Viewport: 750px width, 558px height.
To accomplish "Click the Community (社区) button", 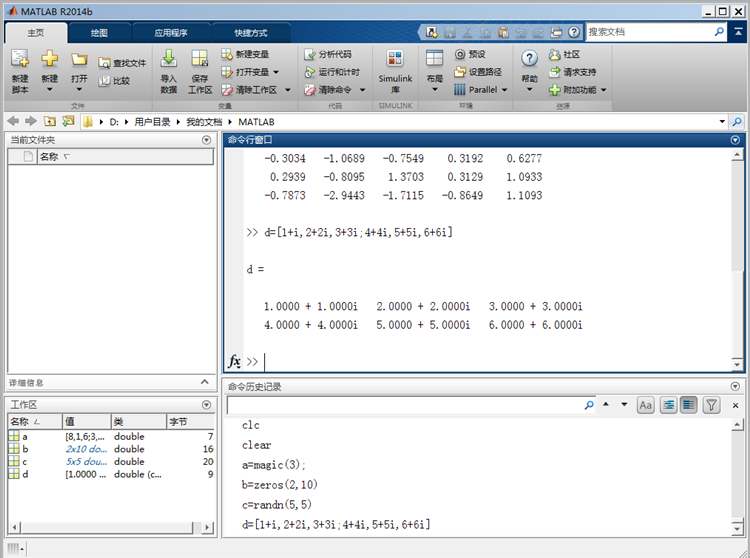I will click(x=564, y=54).
